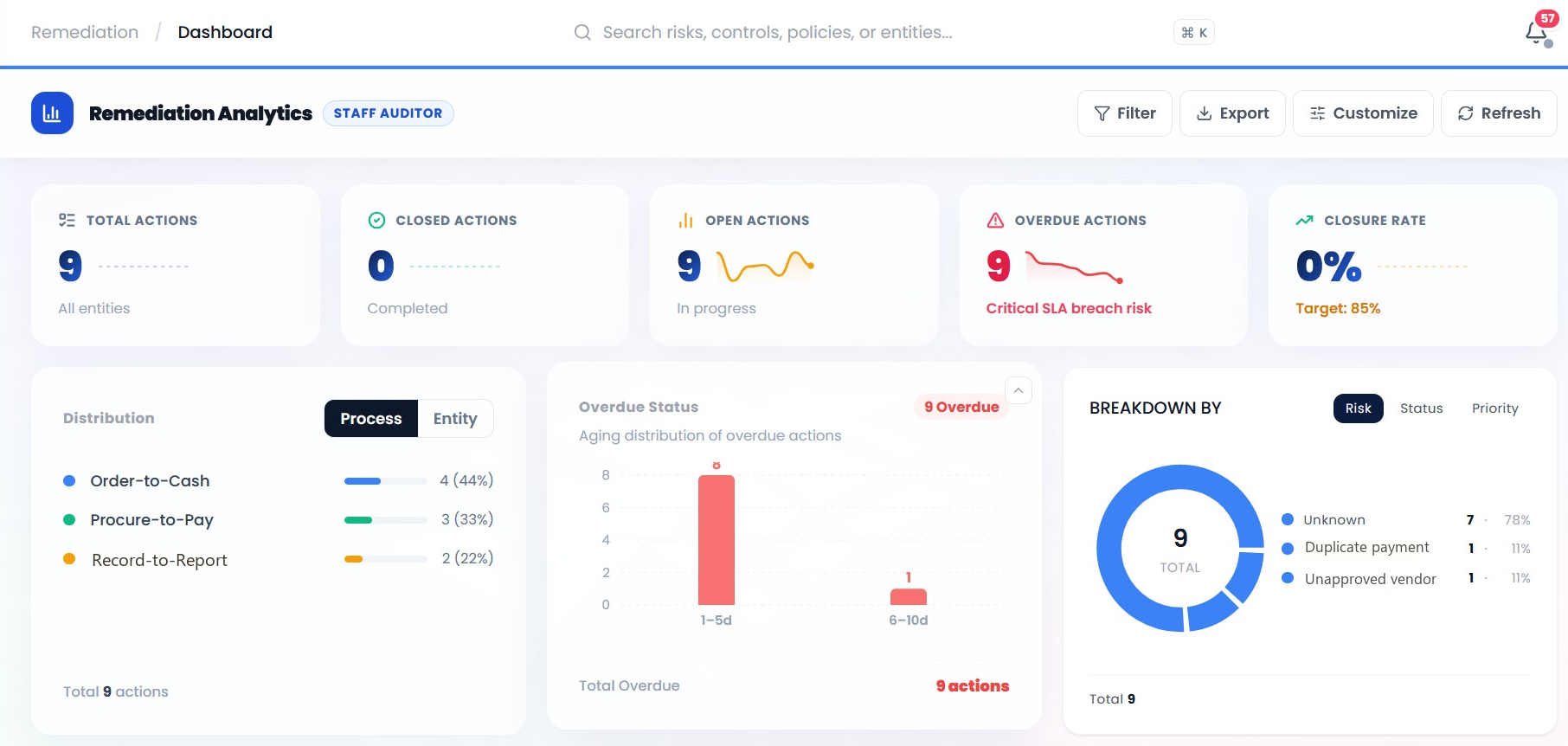Click the Open Actions bar-chart icon
This screenshot has width=1568, height=746.
pos(685,221)
